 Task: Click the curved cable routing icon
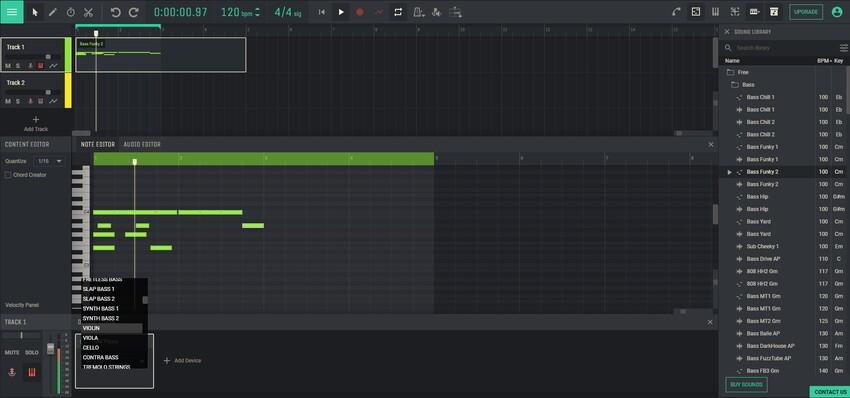click(676, 12)
